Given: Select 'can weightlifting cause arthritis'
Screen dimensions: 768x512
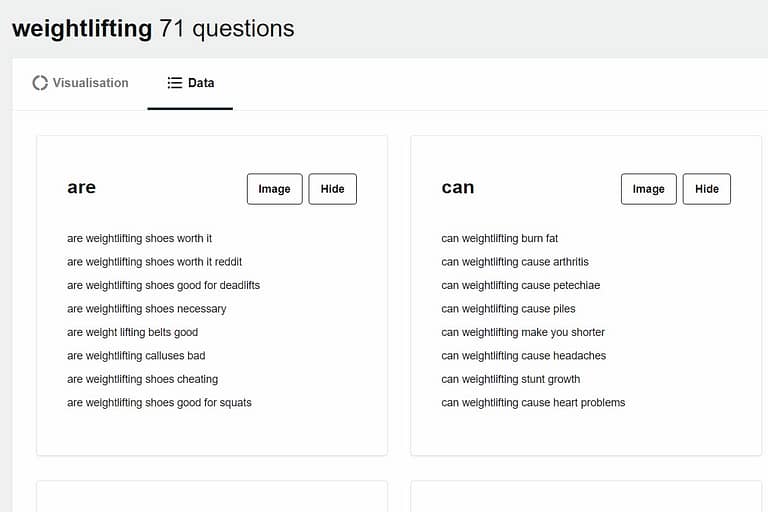Looking at the screenshot, I should pos(515,262).
